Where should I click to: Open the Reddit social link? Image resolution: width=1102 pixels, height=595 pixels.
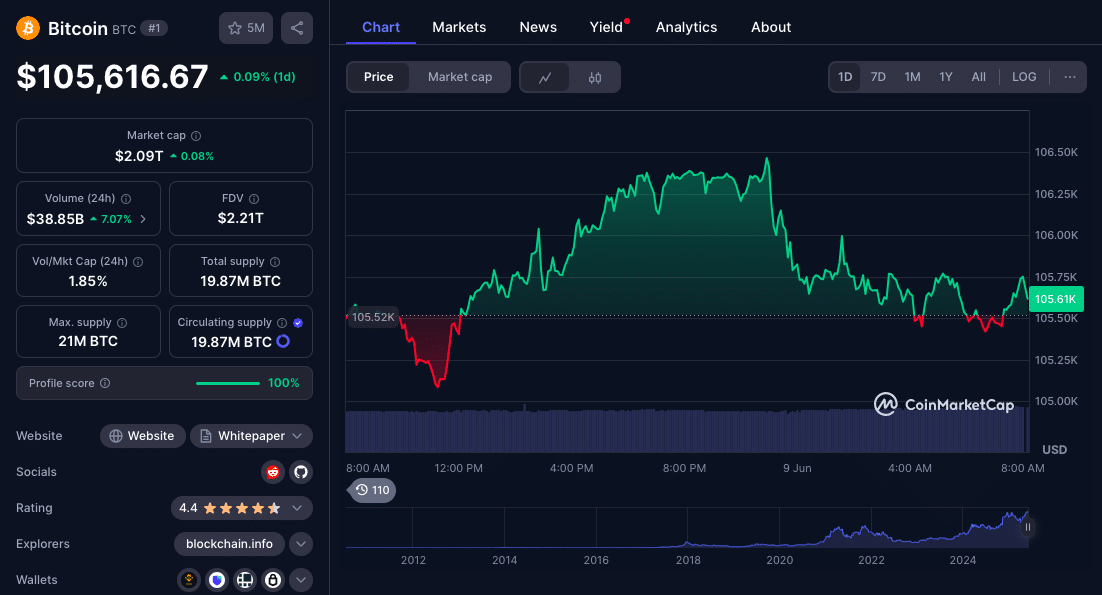[273, 472]
